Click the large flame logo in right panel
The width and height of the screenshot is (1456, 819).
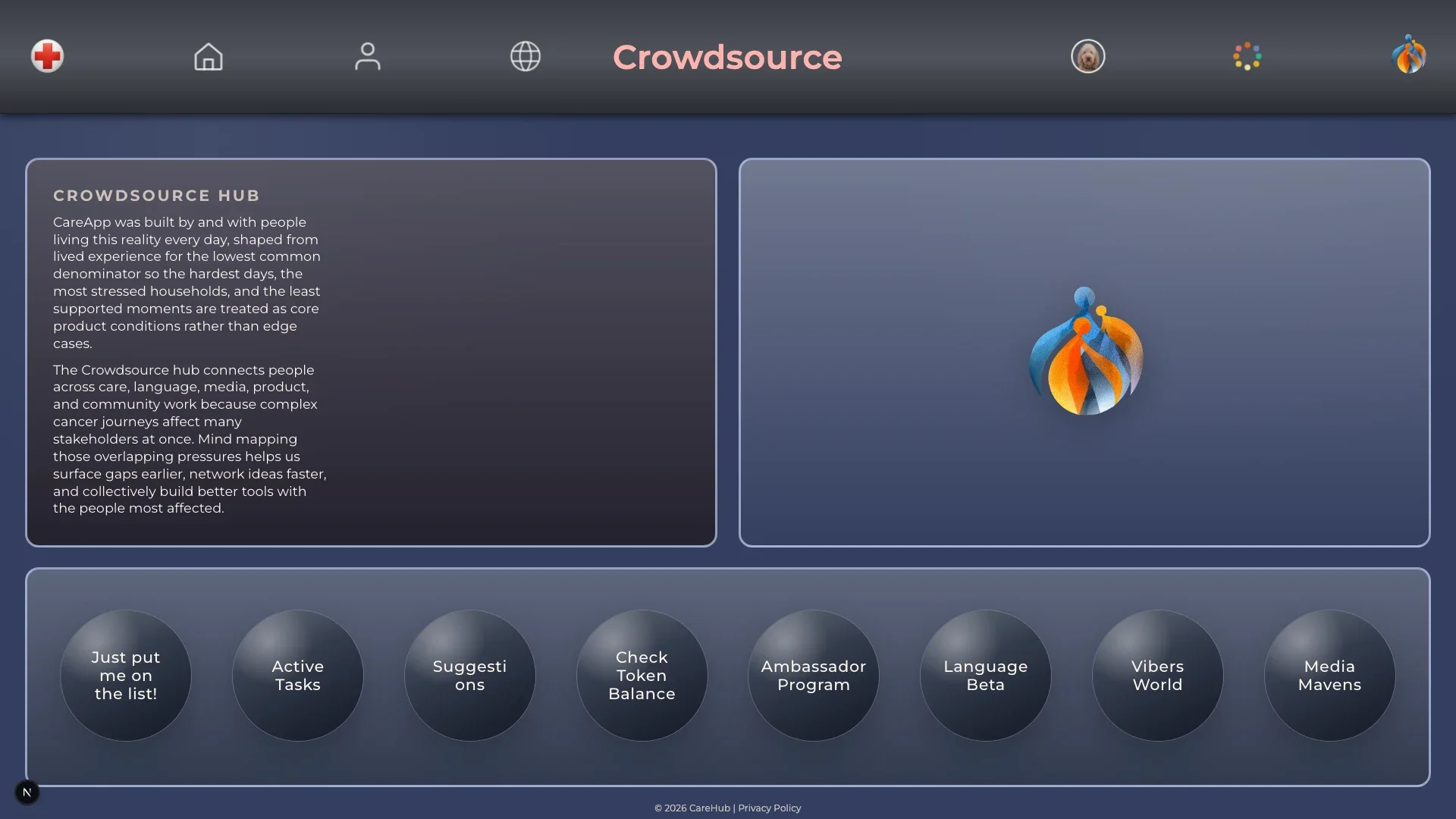coord(1085,351)
